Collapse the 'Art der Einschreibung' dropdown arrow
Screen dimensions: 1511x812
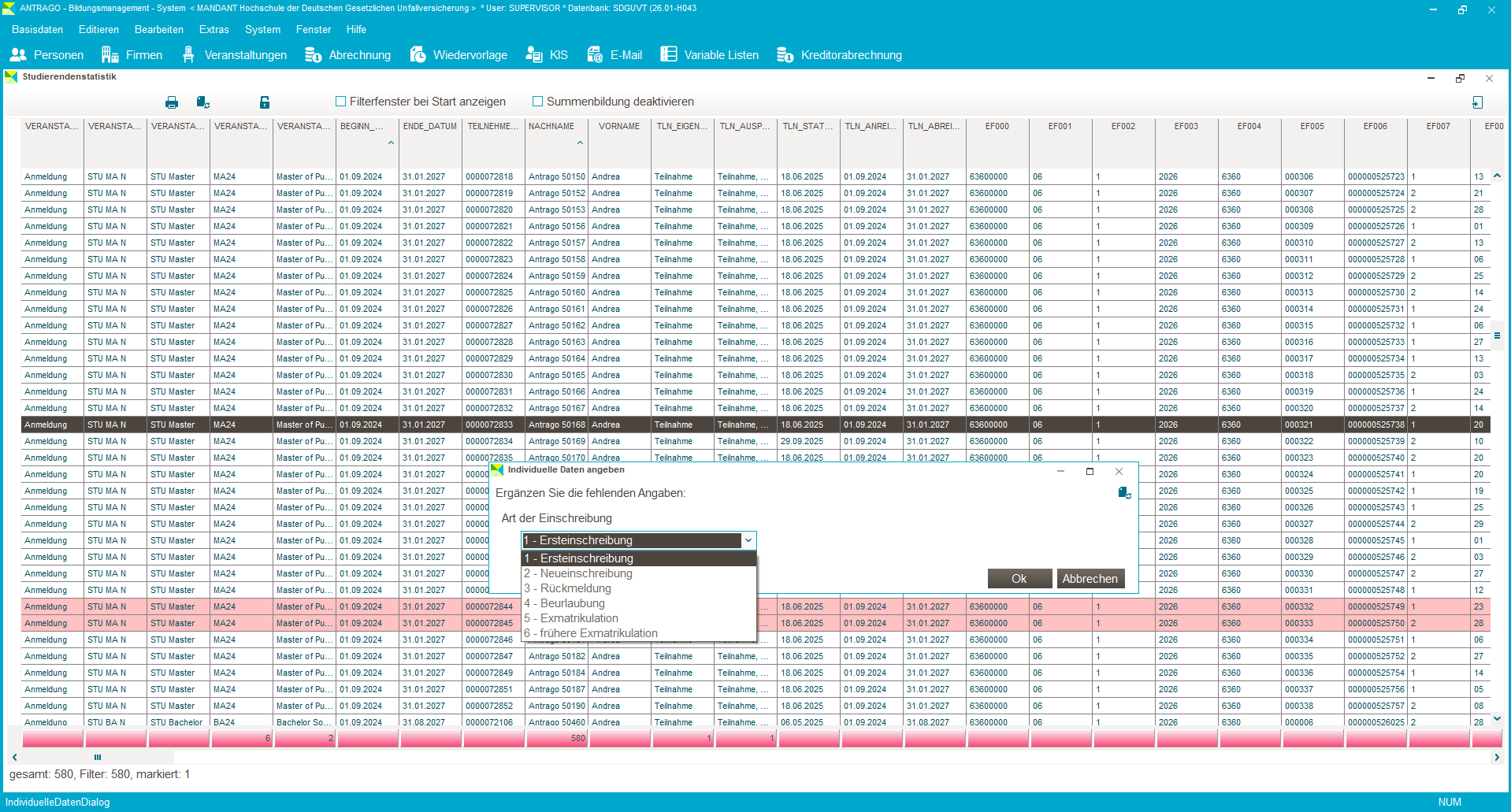click(x=748, y=540)
